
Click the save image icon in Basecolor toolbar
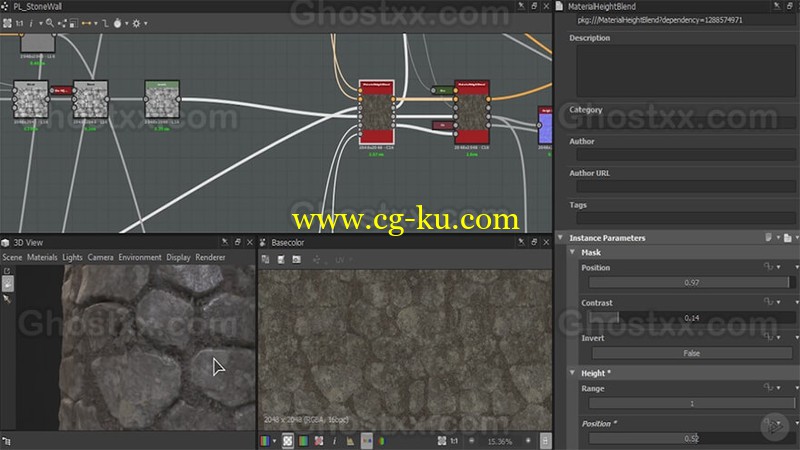pyautogui.click(x=281, y=260)
